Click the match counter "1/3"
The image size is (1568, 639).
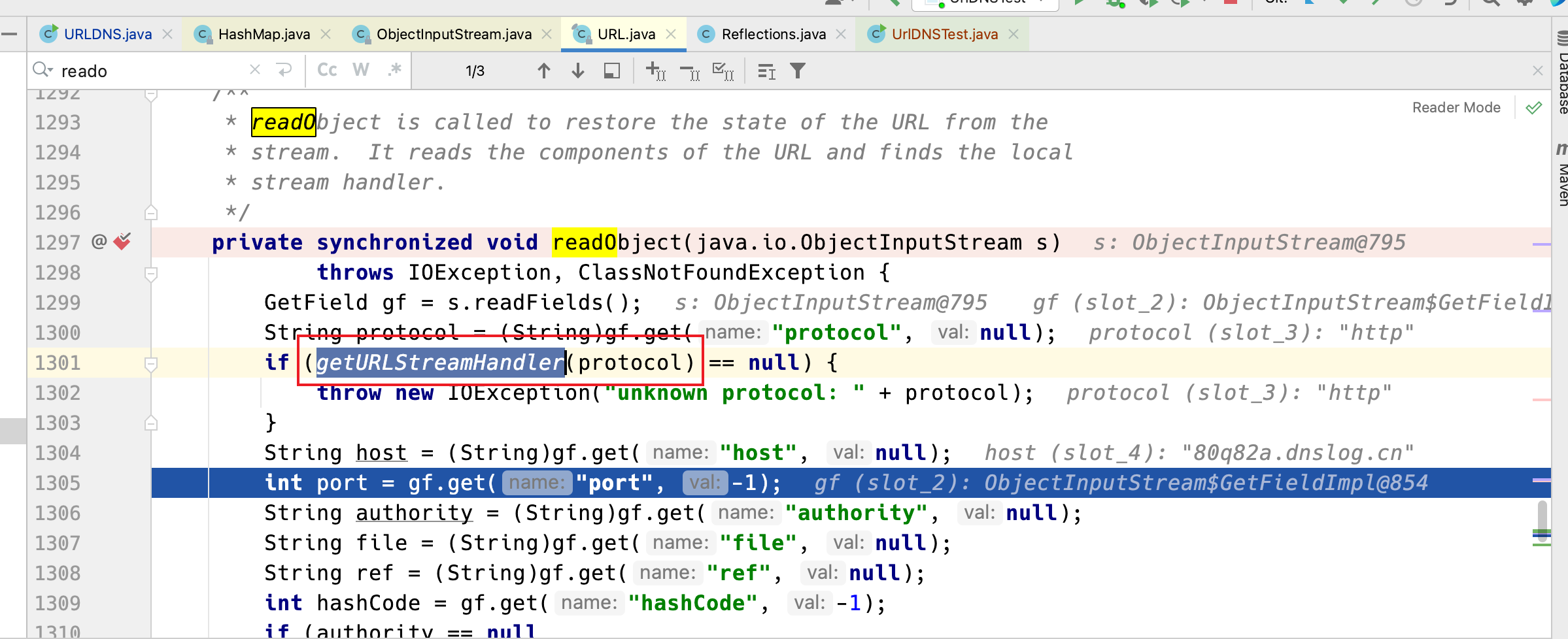475,71
